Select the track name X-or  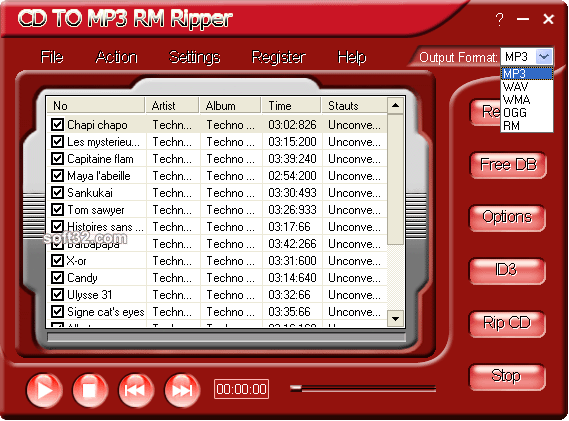point(77,261)
